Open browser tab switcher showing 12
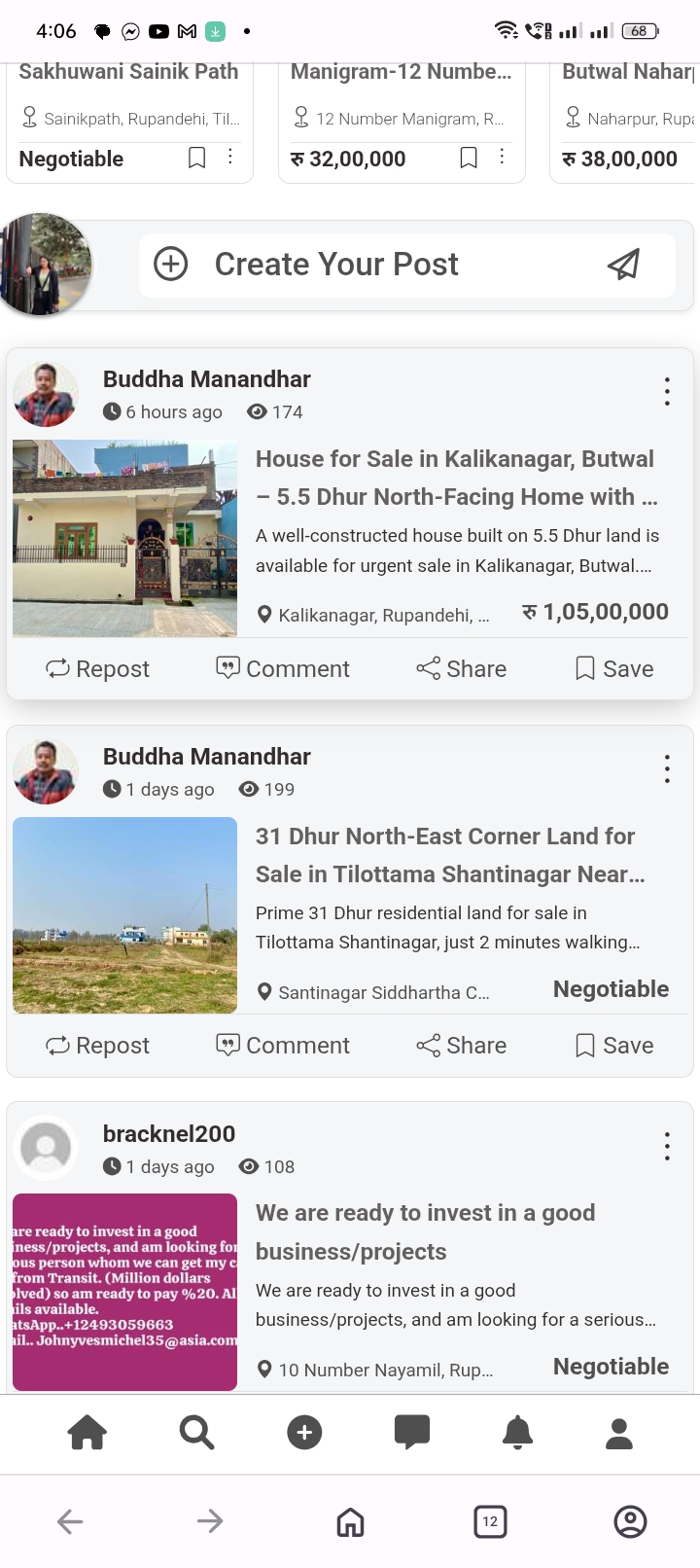The width and height of the screenshot is (700, 1568). [x=490, y=1521]
